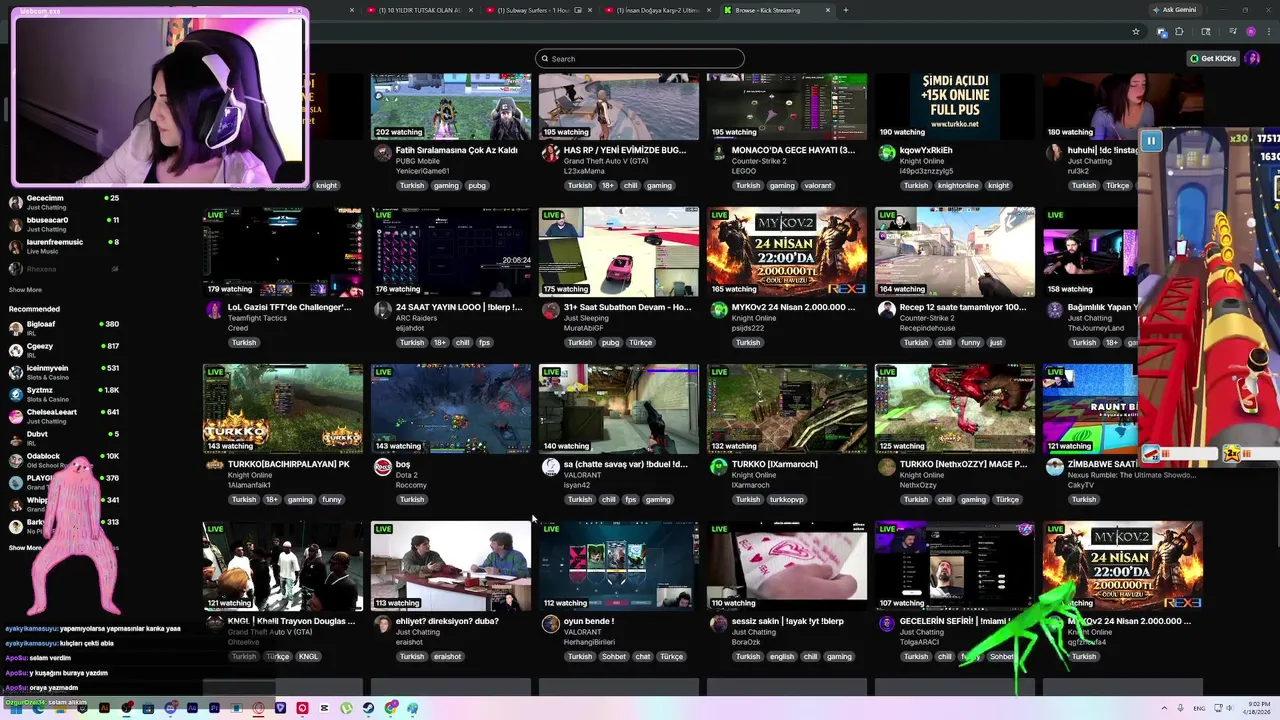The image size is (1280, 720).
Task: Click the Ask Gemini button
Action: pos(1174,10)
